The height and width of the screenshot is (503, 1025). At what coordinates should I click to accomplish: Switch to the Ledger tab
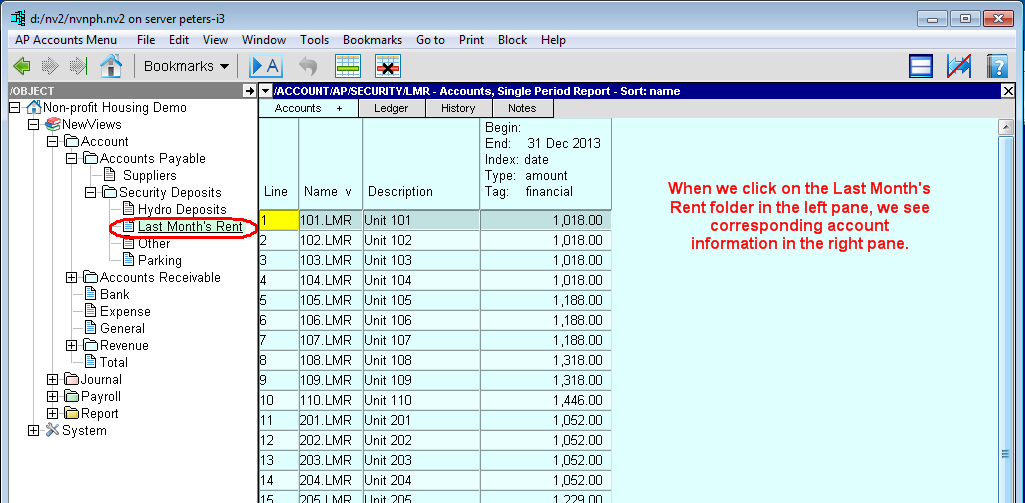pos(390,108)
